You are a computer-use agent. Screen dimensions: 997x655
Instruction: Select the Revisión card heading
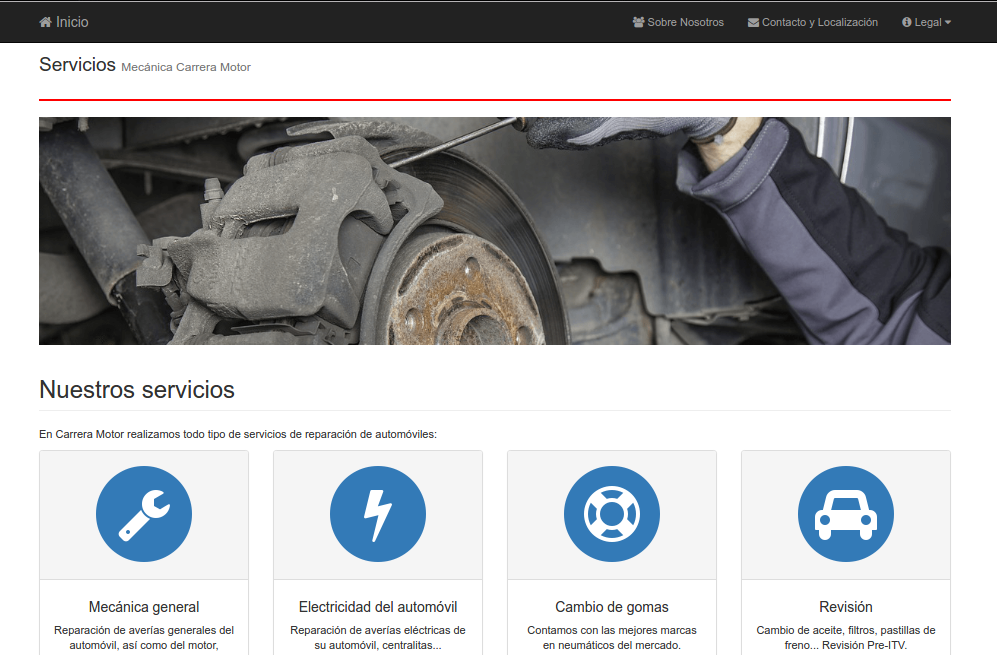point(846,607)
